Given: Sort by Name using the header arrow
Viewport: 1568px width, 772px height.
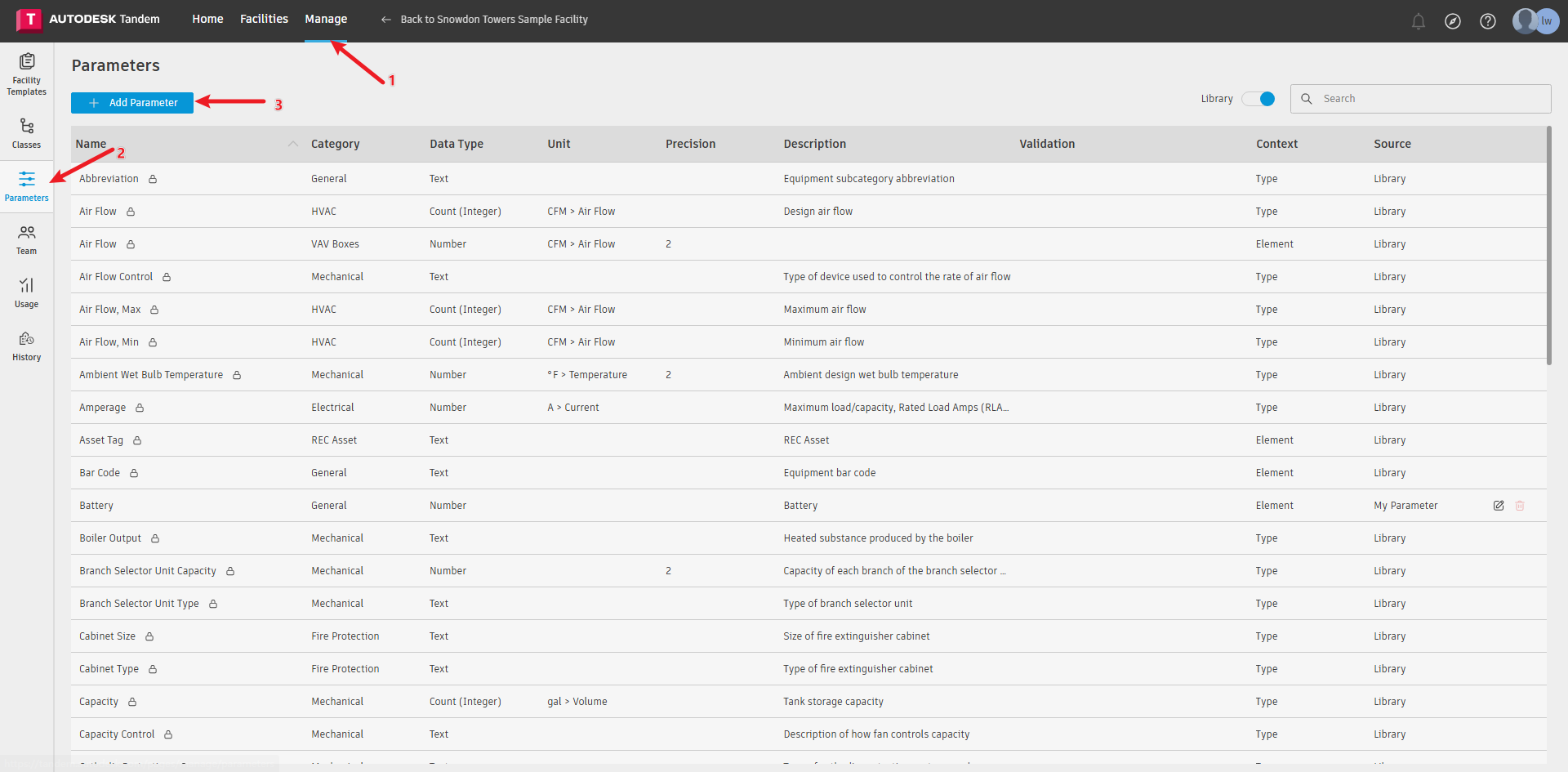Looking at the screenshot, I should [292, 144].
